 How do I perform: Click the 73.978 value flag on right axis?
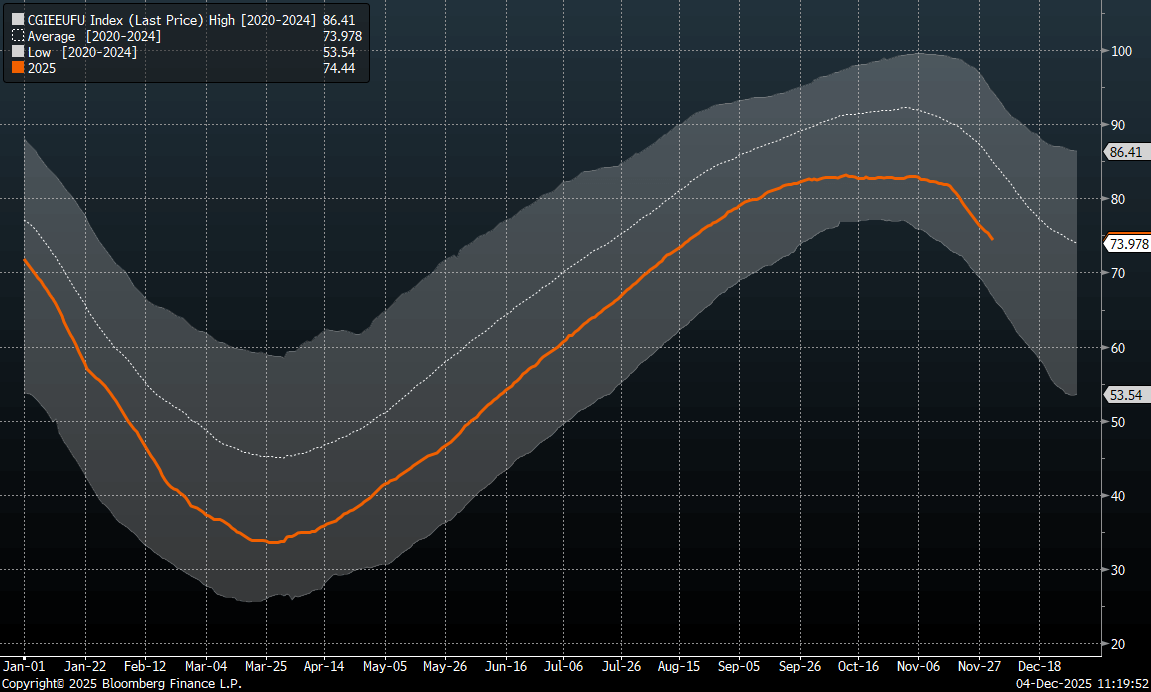pyautogui.click(x=1129, y=244)
